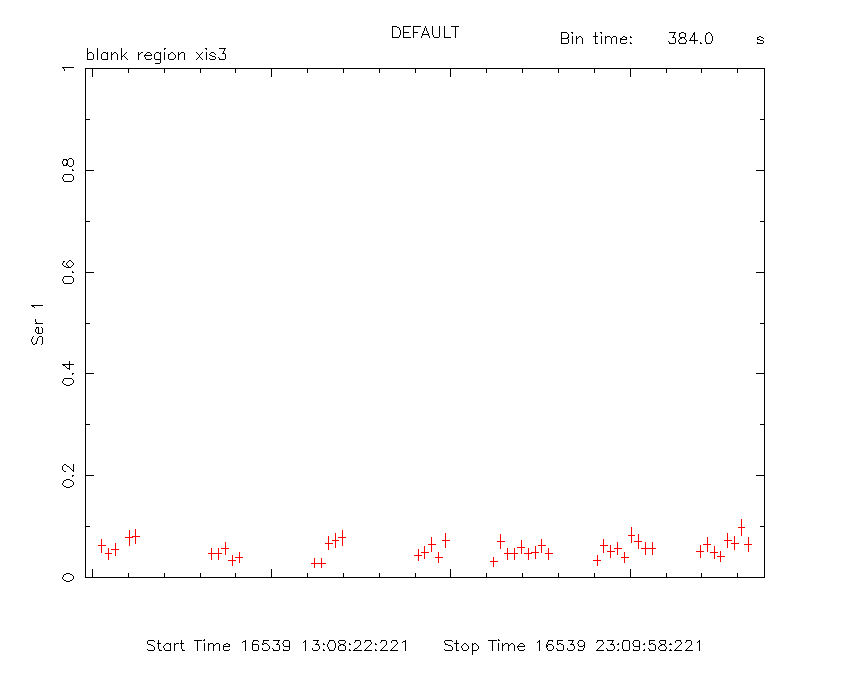Click the 'Bin time:' label
The image size is (850, 680).
596,39
